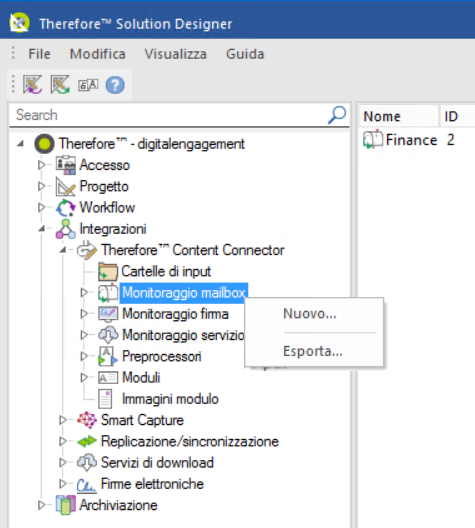Open the Guida menu
Image resolution: width=475 pixels, height=528 pixels.
(x=245, y=54)
